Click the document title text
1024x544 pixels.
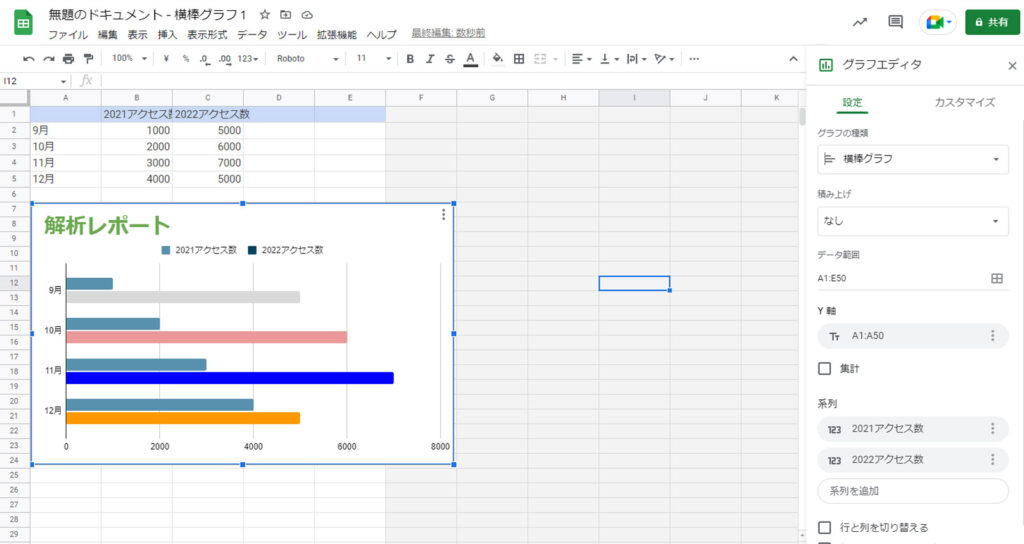(148, 14)
